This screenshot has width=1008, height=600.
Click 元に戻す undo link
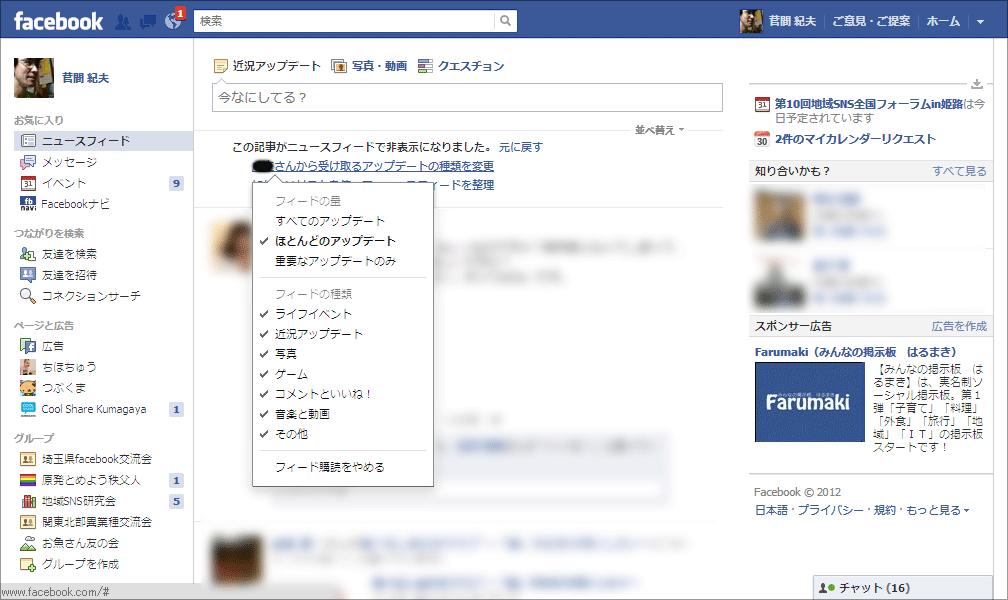click(521, 147)
